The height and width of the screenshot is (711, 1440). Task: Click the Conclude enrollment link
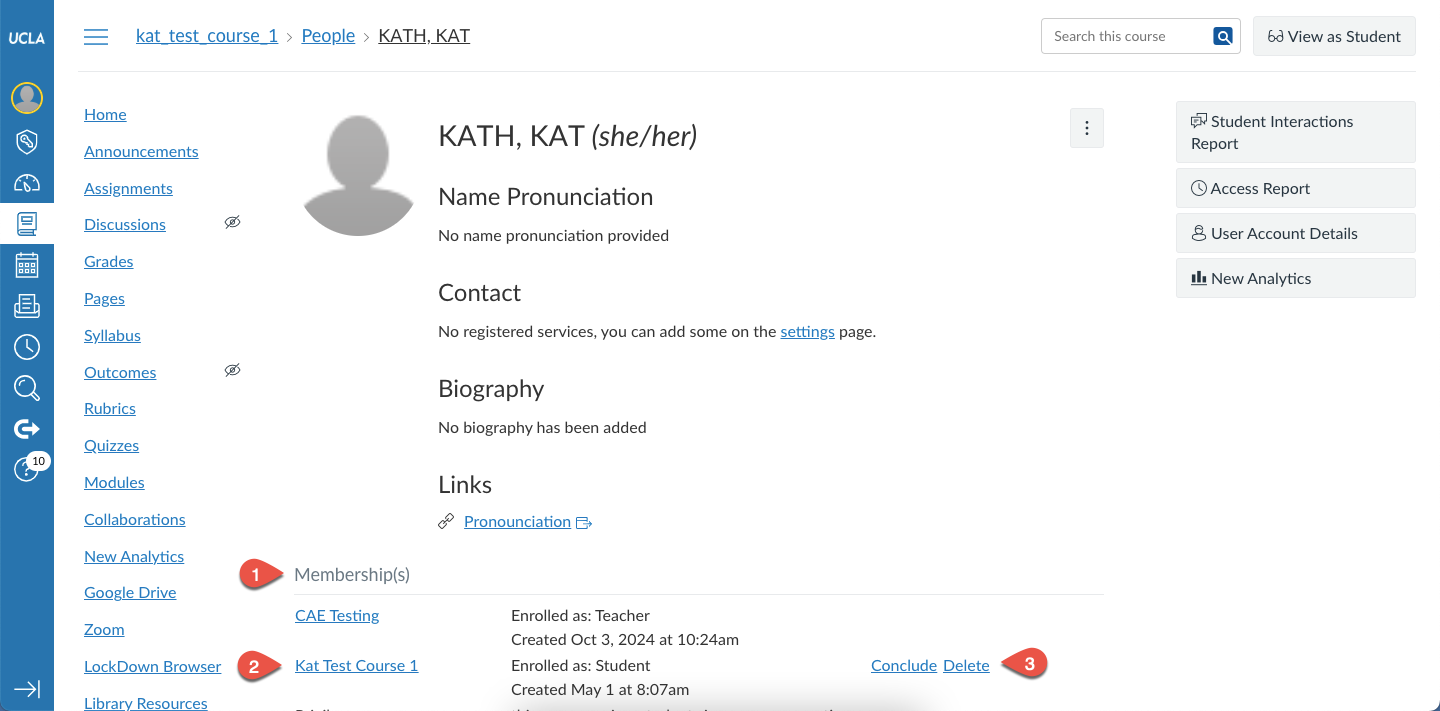tap(904, 666)
